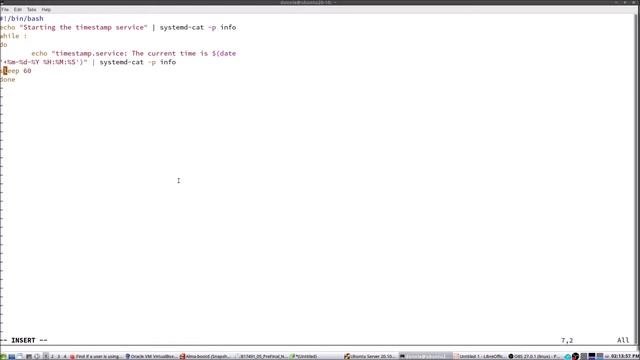Switch to workspace 3 in the pager
Viewport: 640px width, 360px height.
[58, 356]
